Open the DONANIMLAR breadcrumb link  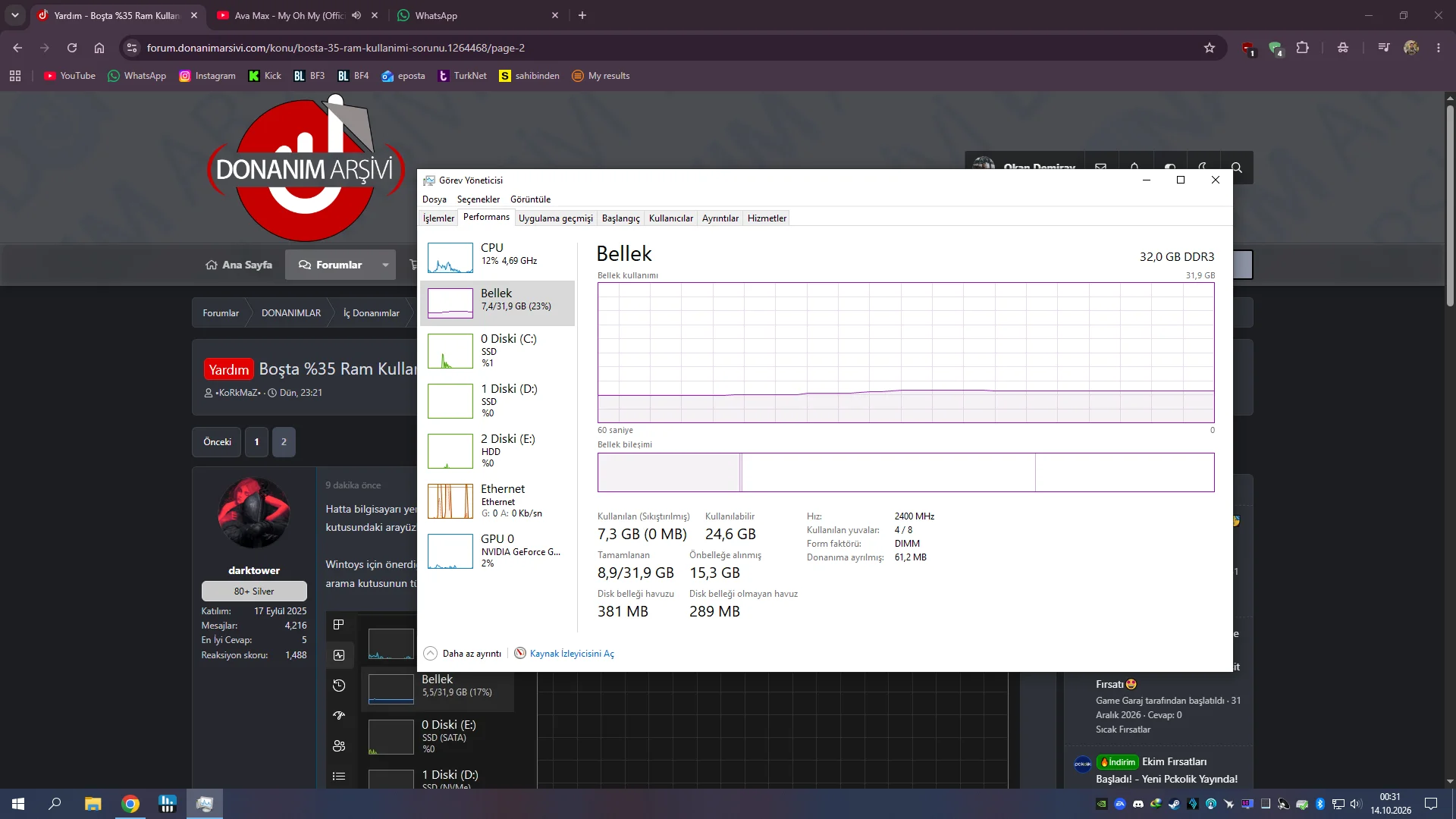coord(291,313)
